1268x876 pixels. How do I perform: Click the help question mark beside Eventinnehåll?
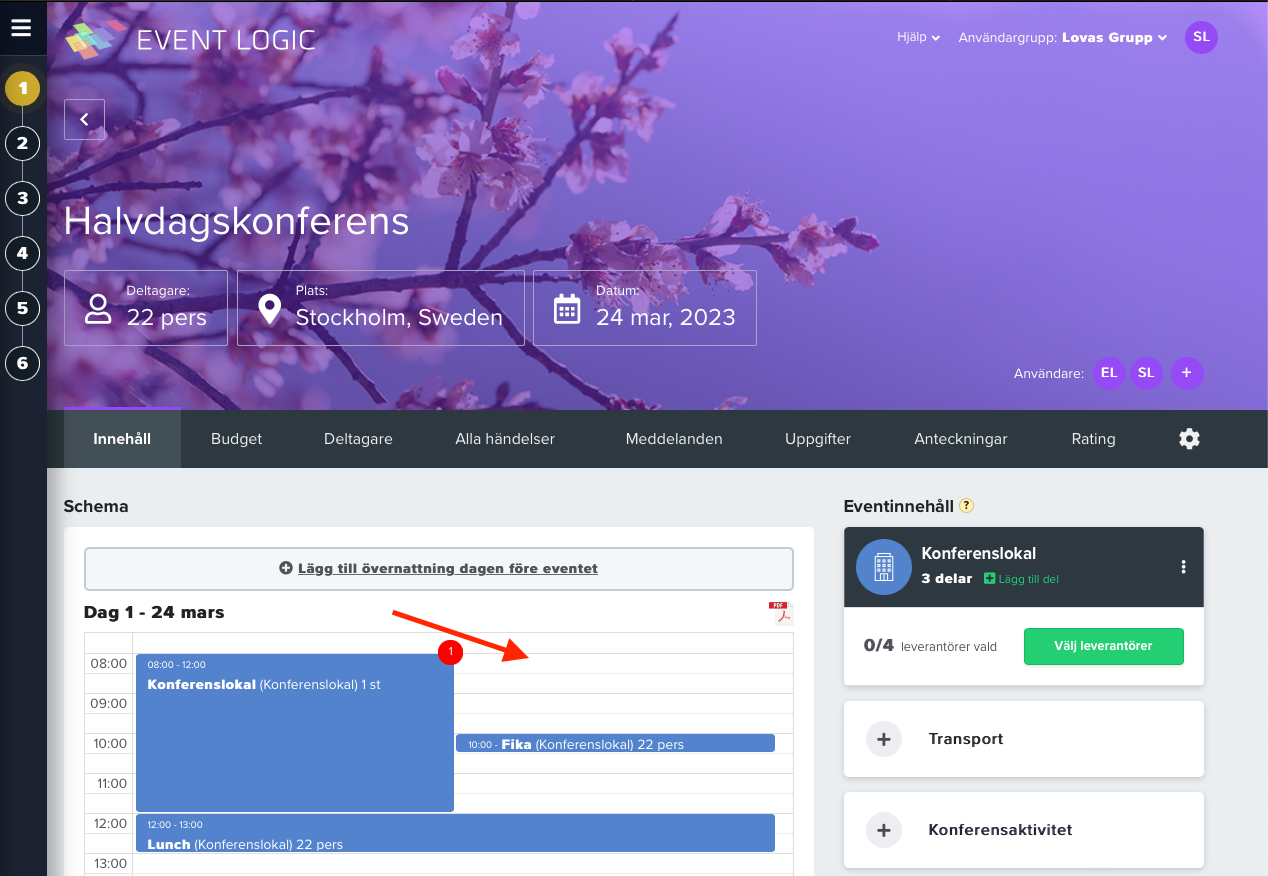966,506
